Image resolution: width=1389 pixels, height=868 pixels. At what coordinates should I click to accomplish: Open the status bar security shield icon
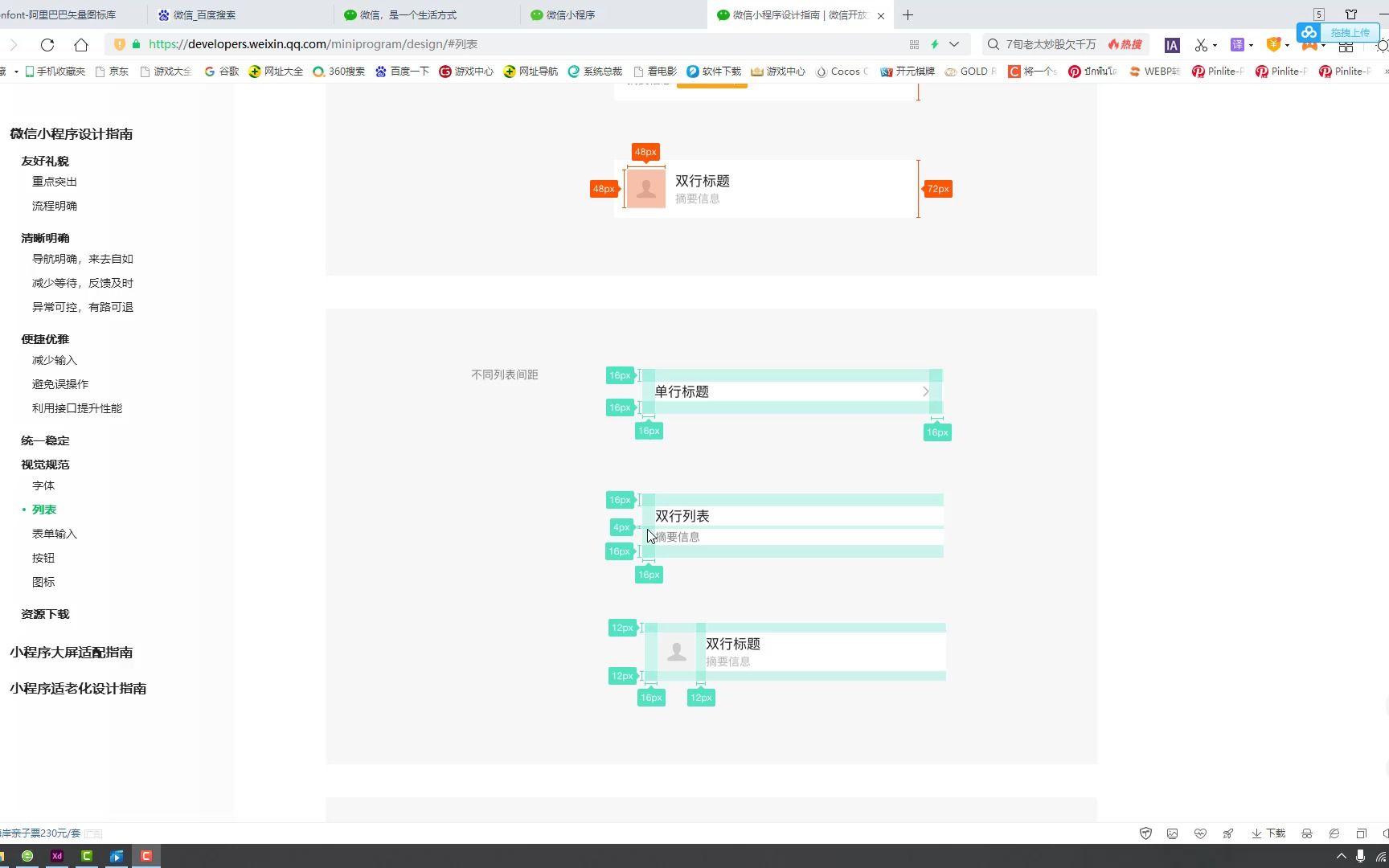pyautogui.click(x=1146, y=833)
